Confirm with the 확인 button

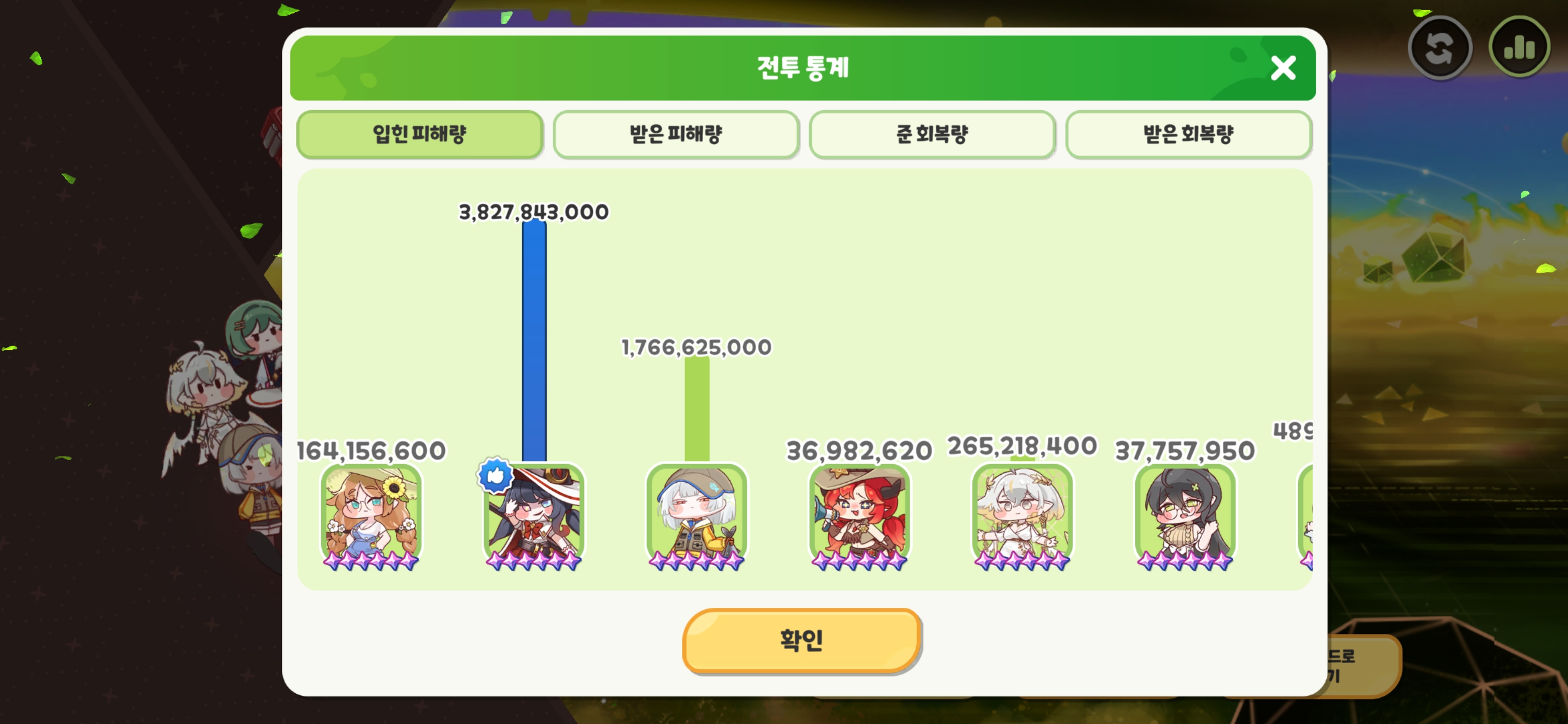point(801,640)
